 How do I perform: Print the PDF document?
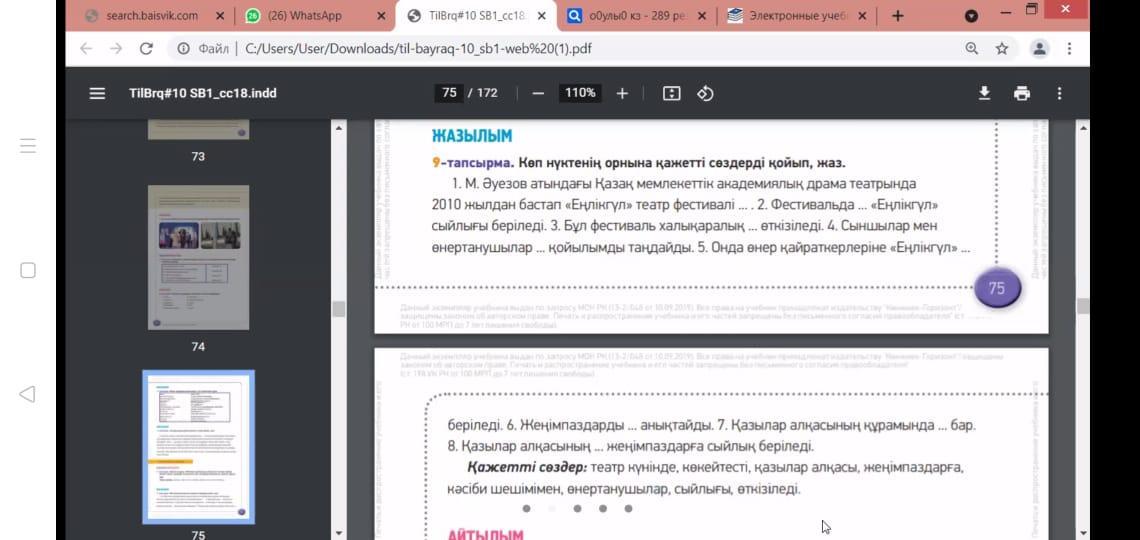(x=1022, y=93)
